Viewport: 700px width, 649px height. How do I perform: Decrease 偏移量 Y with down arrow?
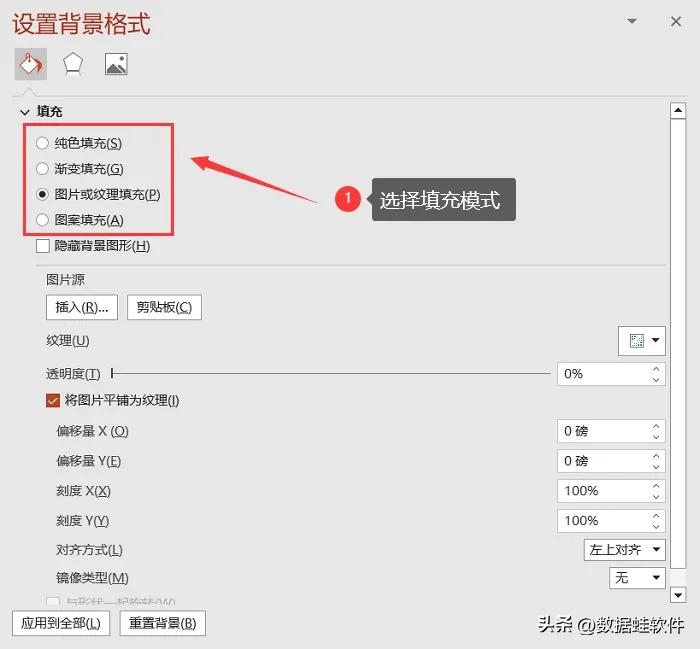coord(656,466)
